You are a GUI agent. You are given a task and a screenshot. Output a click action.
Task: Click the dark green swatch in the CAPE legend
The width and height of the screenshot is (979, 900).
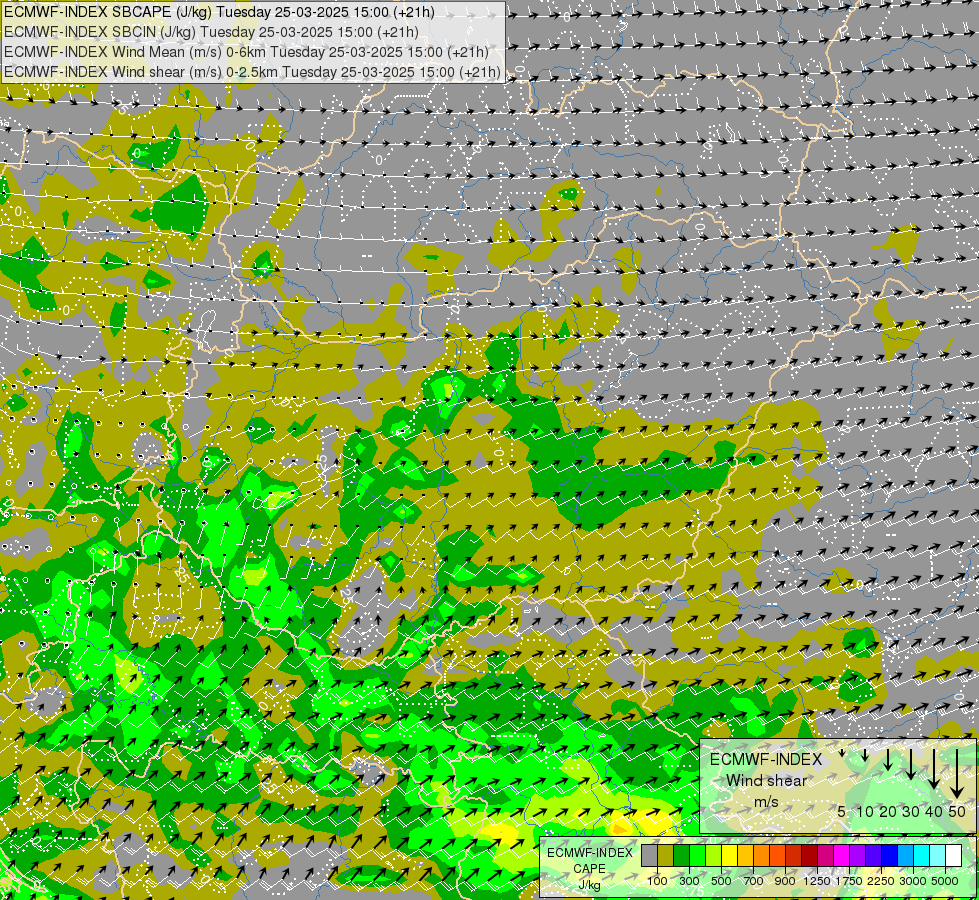pos(681,855)
